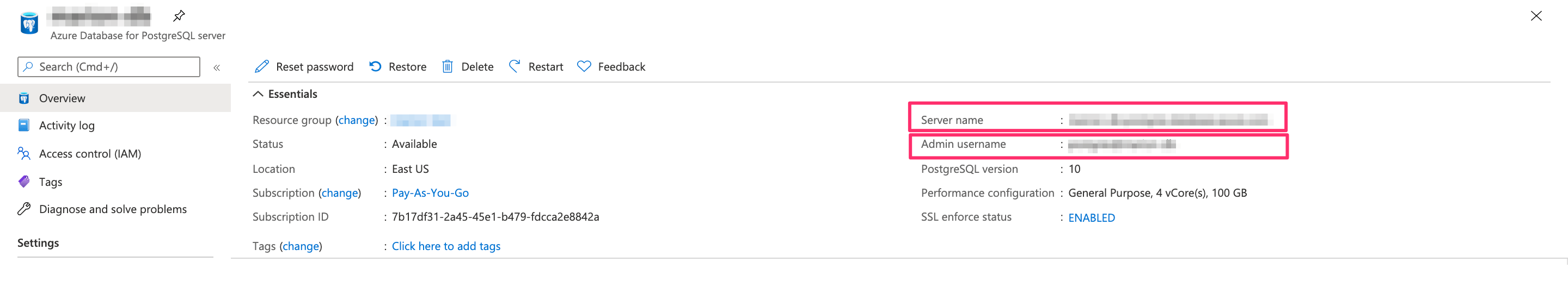
Task: Collapse the Essentials section
Action: (258, 93)
